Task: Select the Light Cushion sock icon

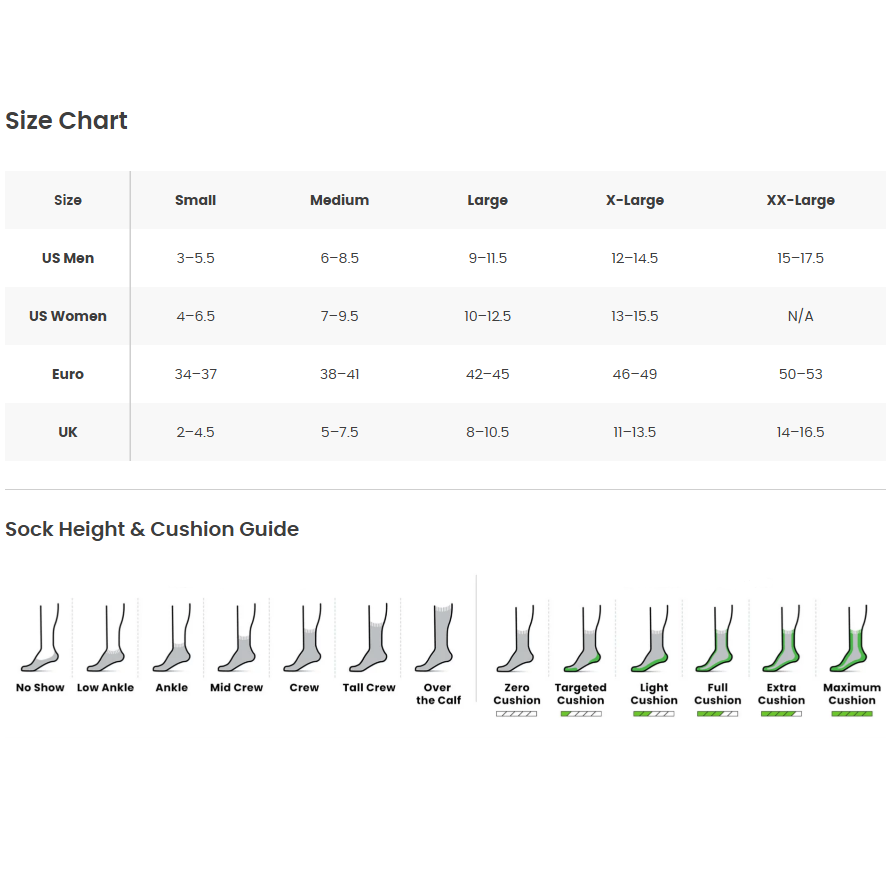Action: click(x=654, y=640)
